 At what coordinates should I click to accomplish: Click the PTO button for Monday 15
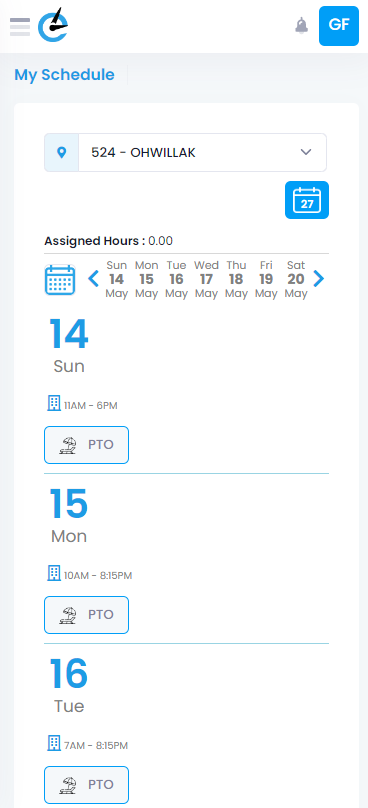[x=87, y=615]
